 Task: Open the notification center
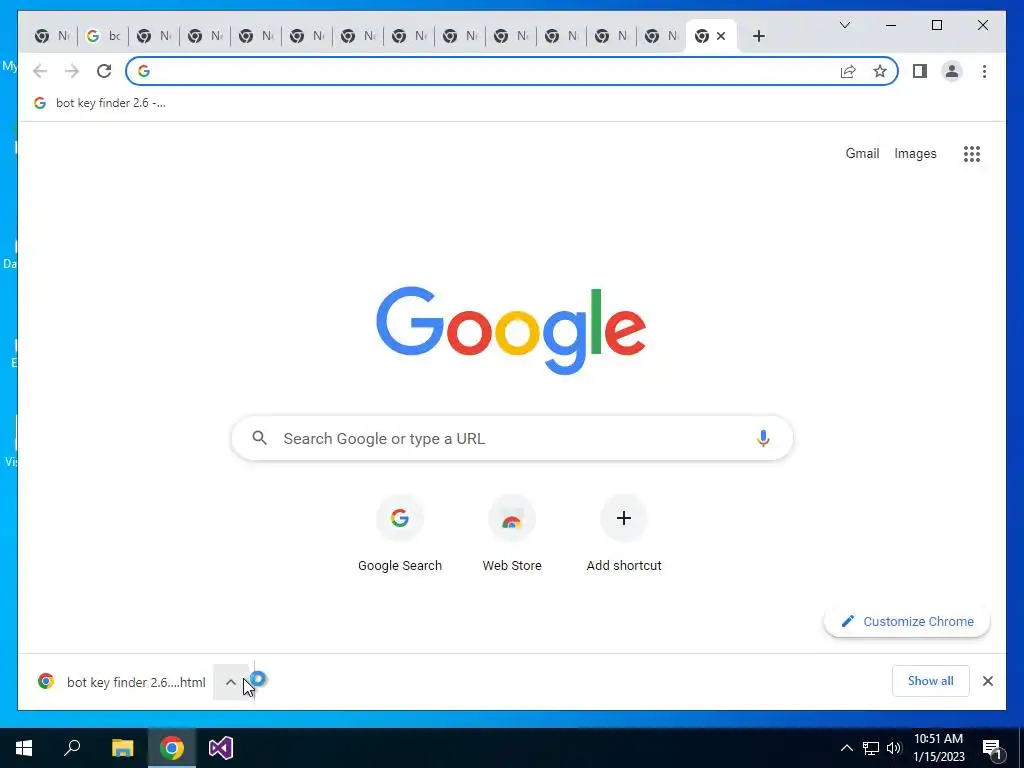pyautogui.click(x=993, y=749)
